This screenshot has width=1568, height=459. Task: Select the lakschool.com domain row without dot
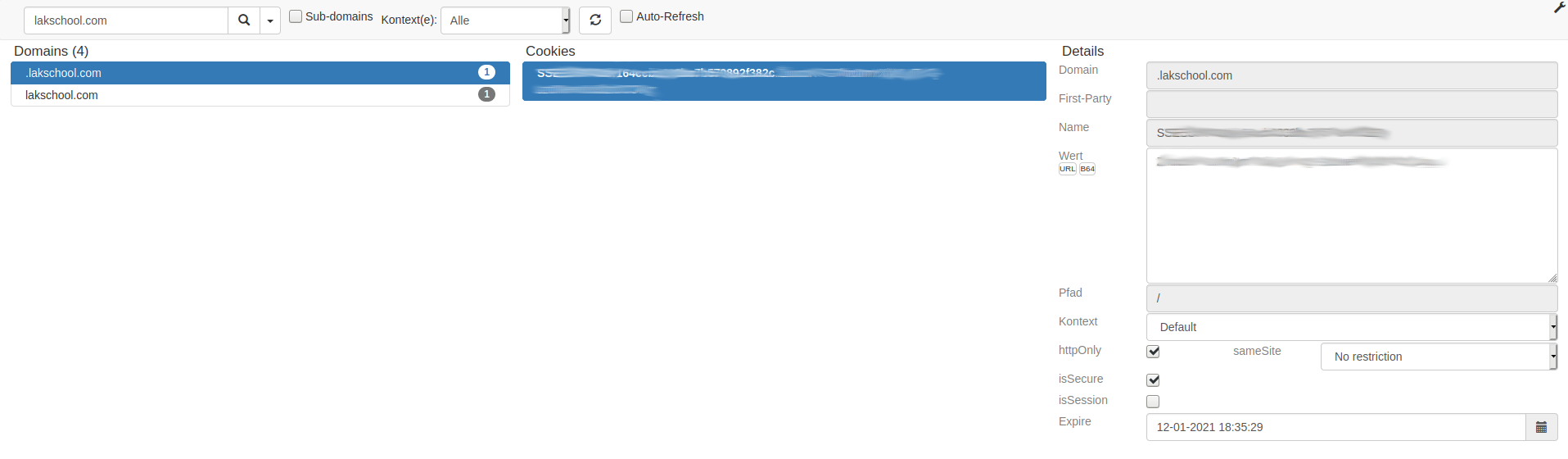(x=260, y=95)
